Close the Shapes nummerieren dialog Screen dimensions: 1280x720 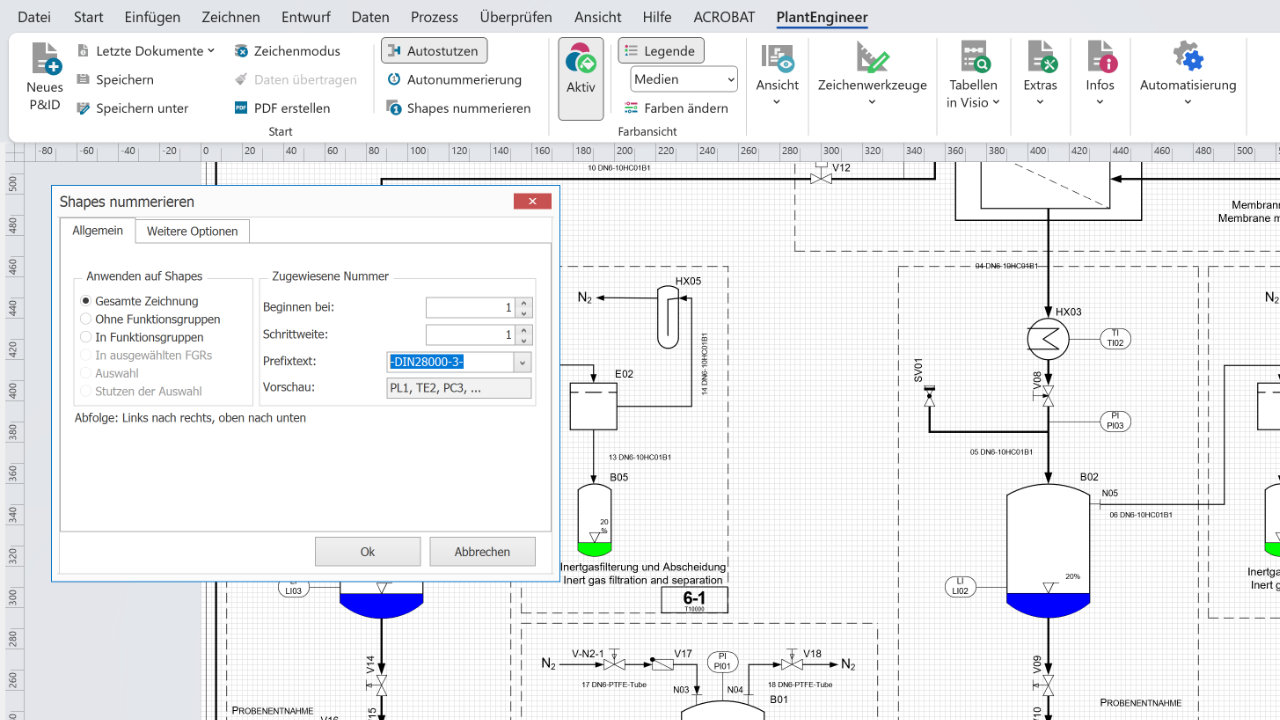[532, 201]
